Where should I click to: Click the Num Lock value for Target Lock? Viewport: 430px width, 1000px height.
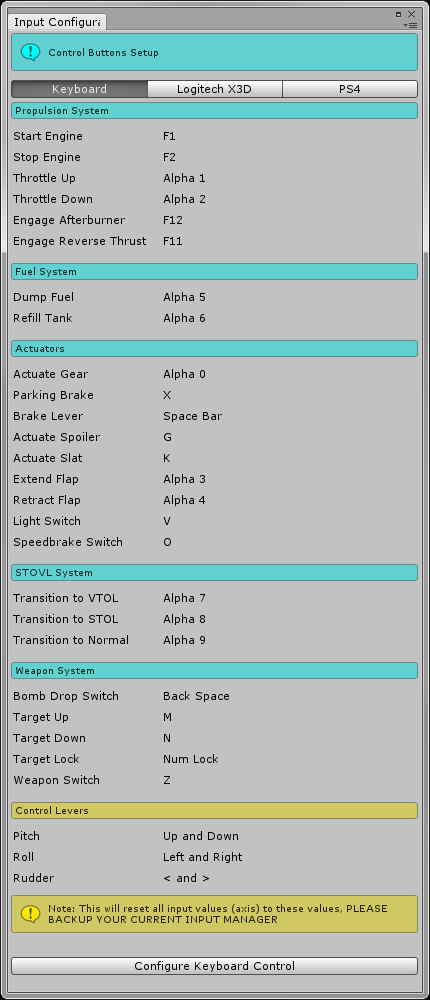(191, 759)
